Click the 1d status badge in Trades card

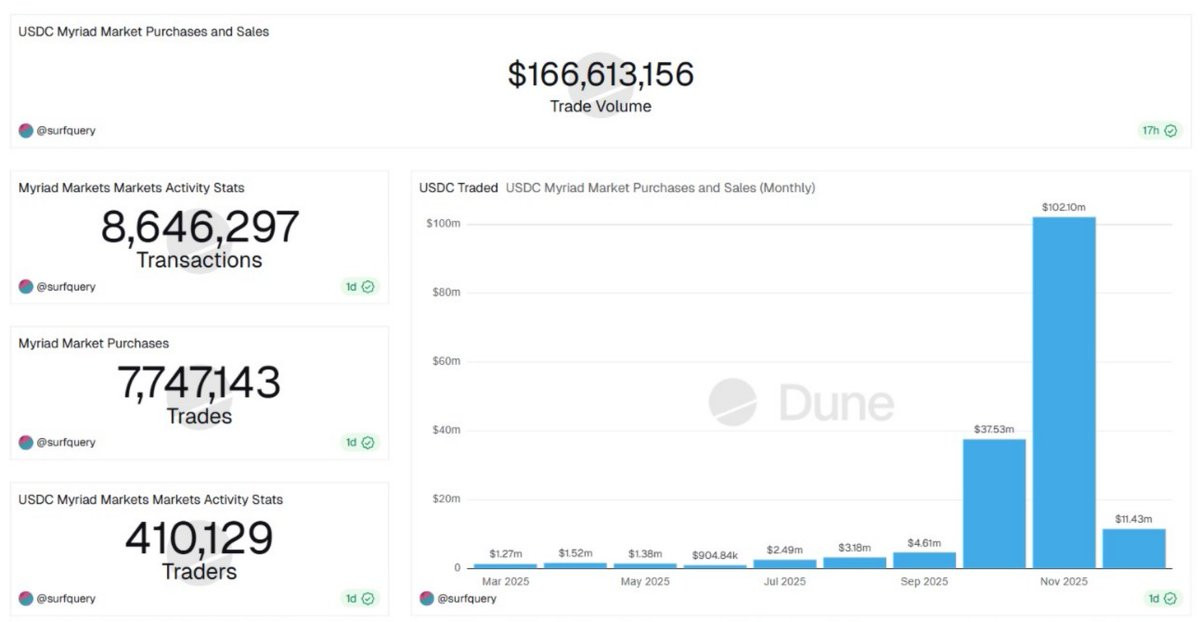[360, 442]
